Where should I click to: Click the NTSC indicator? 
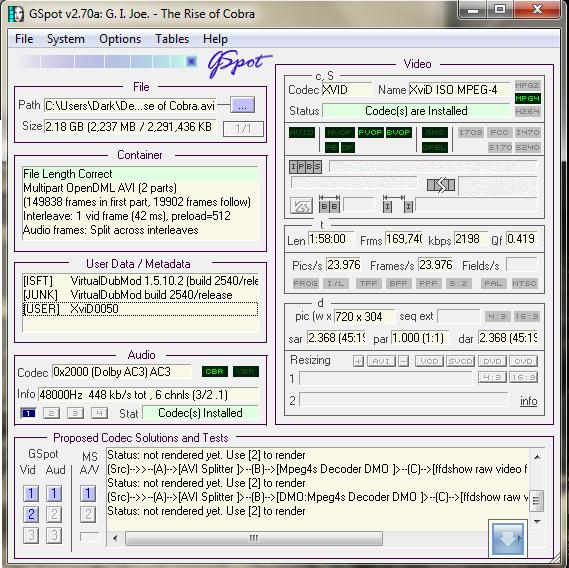tap(524, 283)
